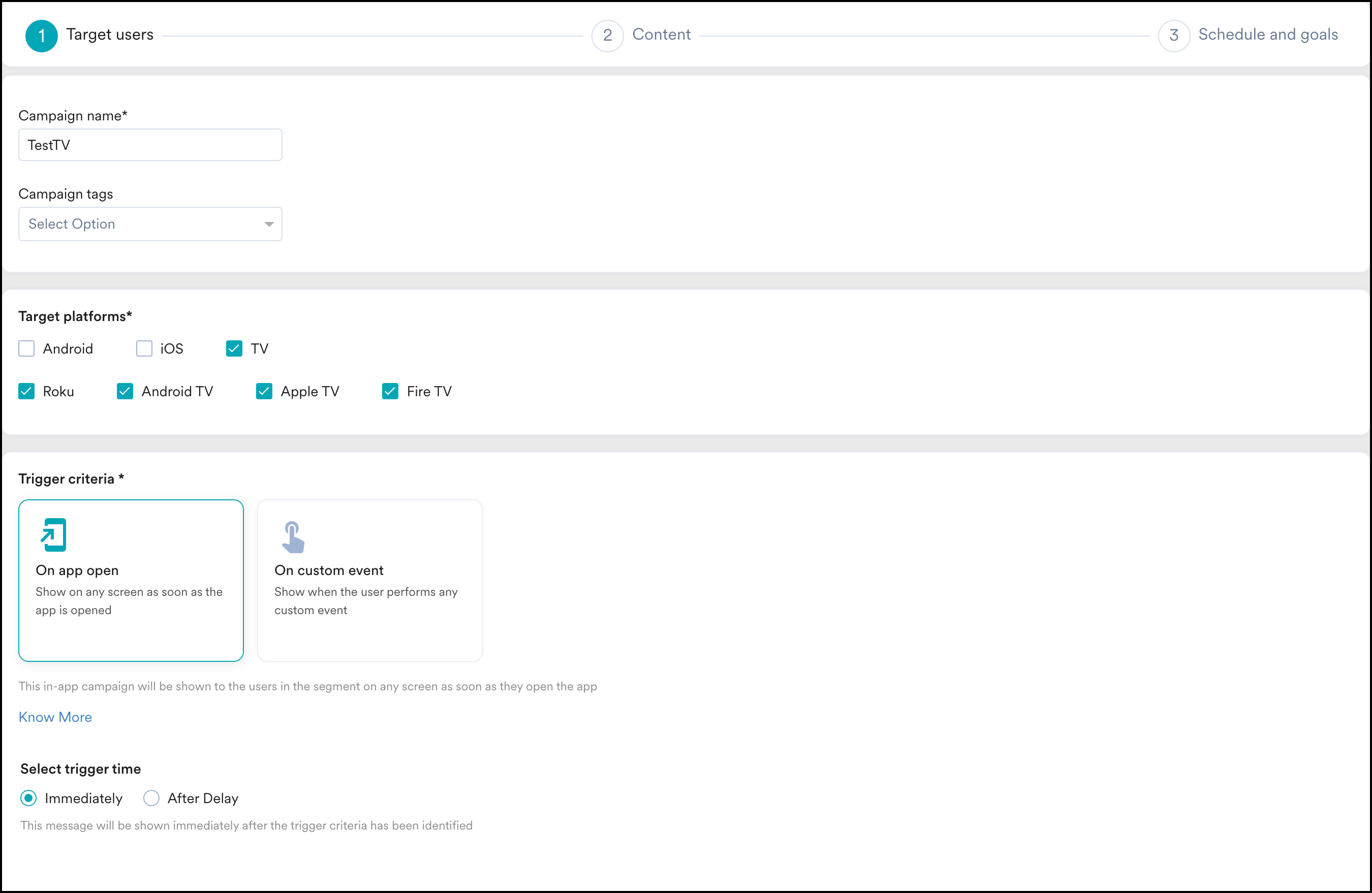
Task: Go to the Content step tab
Action: [x=661, y=35]
